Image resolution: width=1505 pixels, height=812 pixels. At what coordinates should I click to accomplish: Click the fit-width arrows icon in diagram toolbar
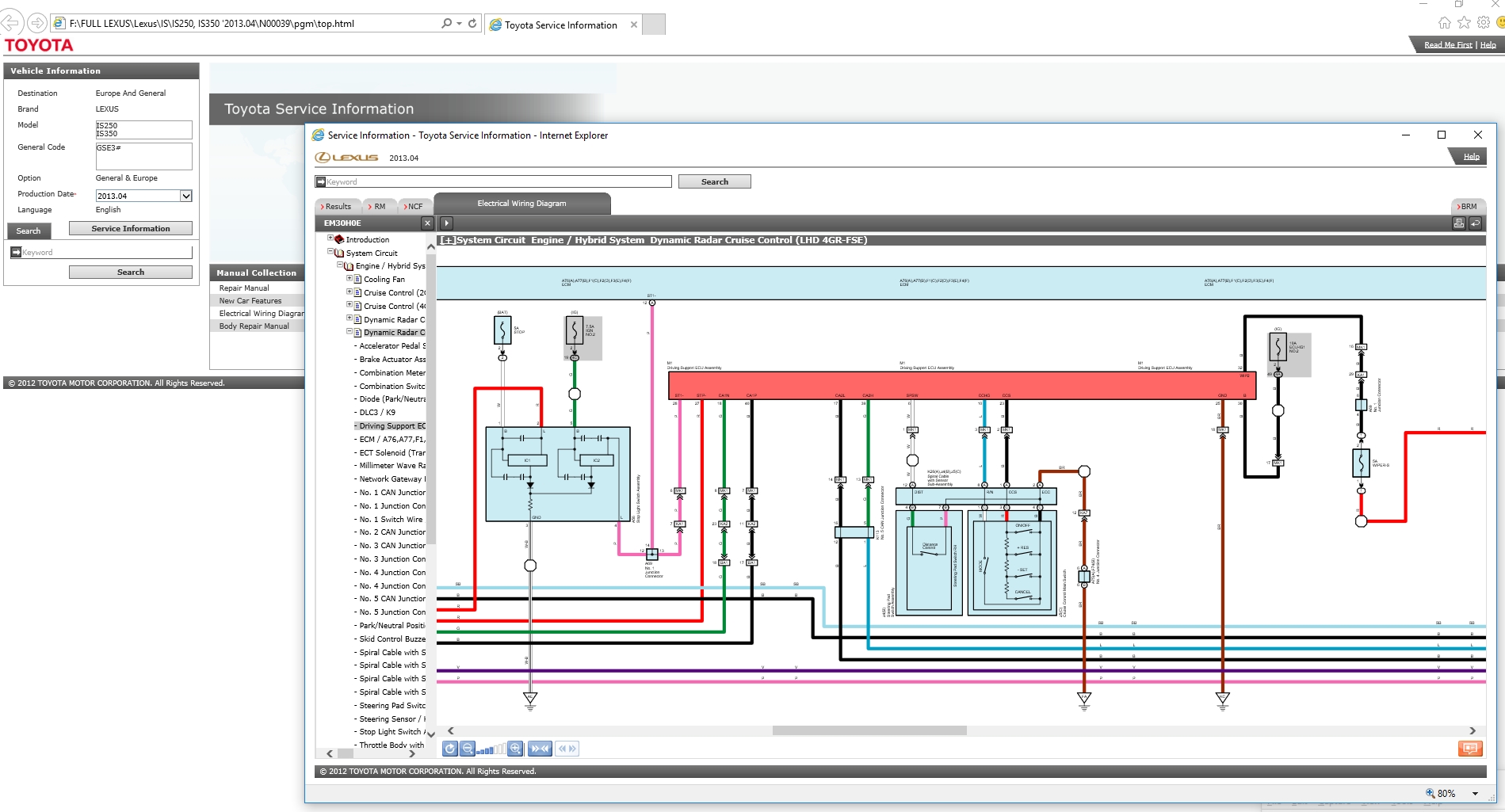pos(540,749)
